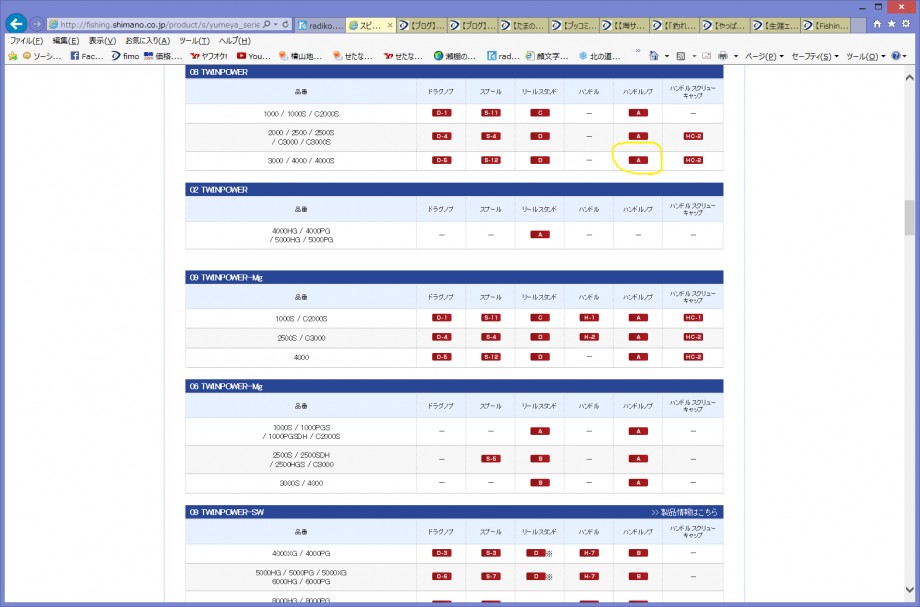Switch to the 【生涯エ... tab
920x607 pixels.
tap(775, 25)
